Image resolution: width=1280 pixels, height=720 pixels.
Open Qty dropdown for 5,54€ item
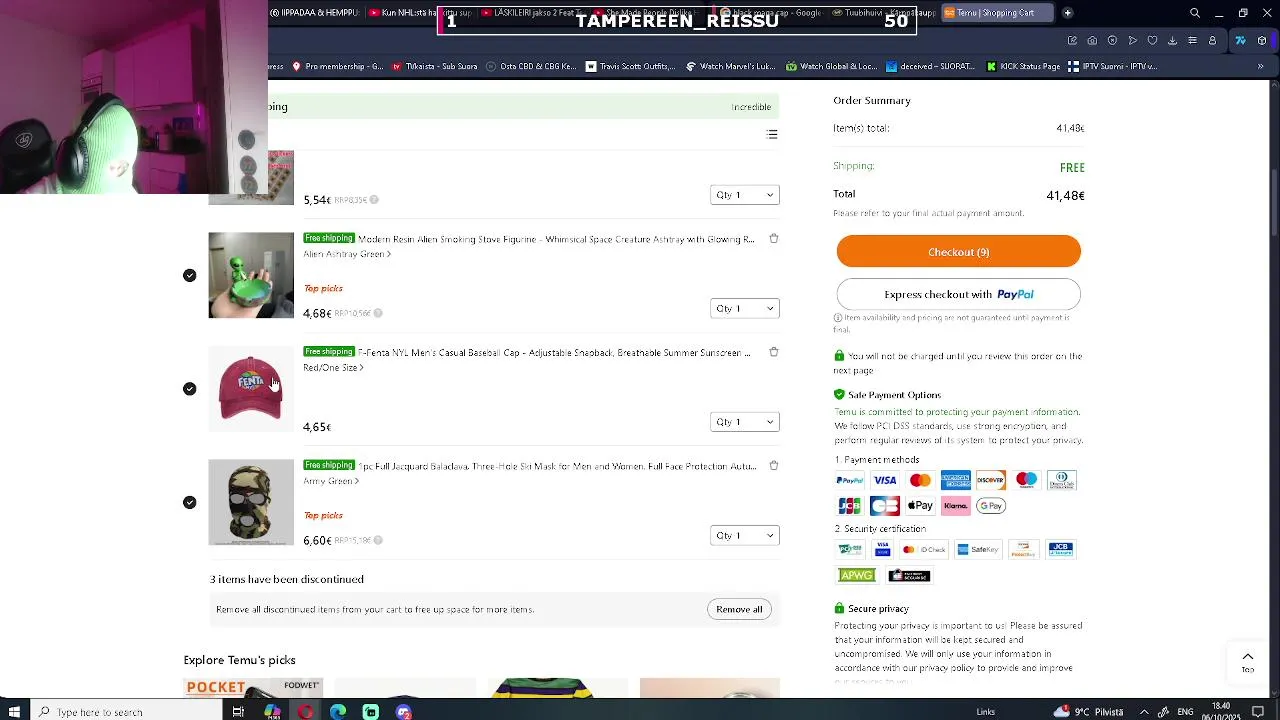pyautogui.click(x=744, y=195)
